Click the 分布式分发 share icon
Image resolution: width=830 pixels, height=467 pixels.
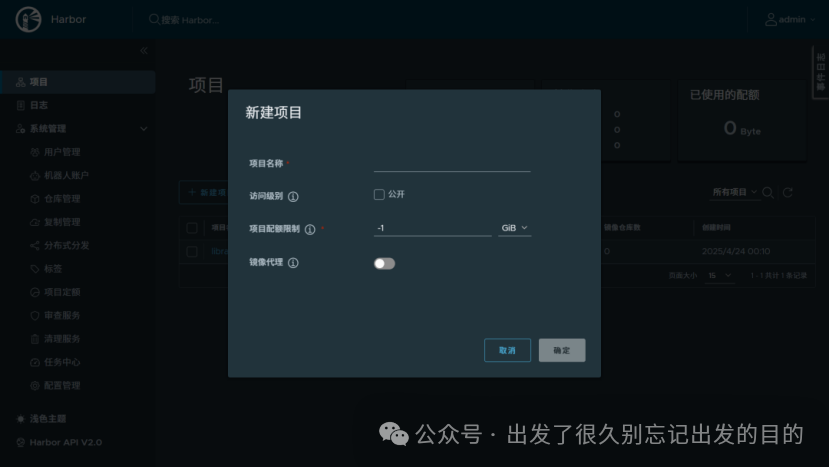(x=35, y=245)
